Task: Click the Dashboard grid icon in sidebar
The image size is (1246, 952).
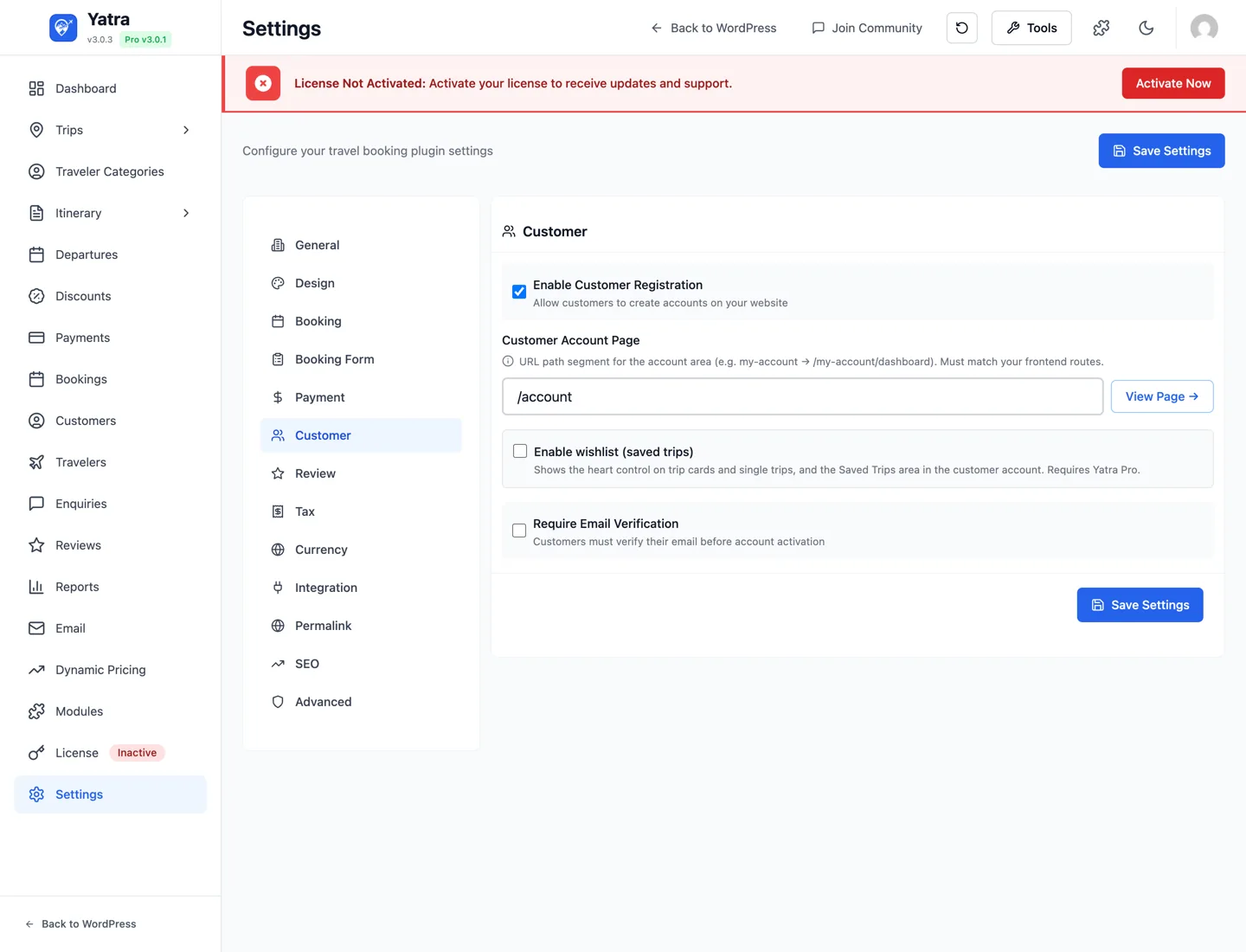Action: tap(36, 88)
